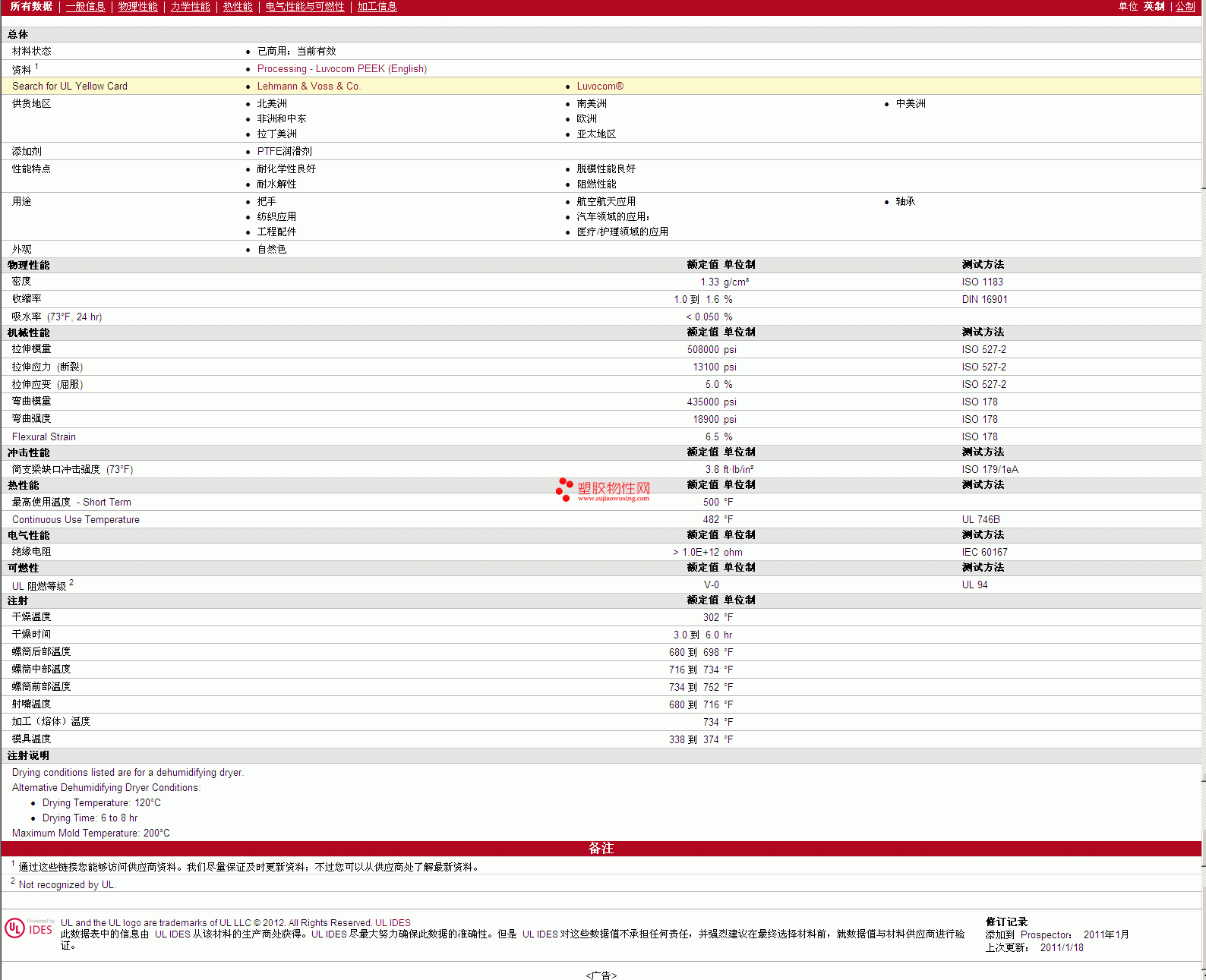Click the 模具温度 parameter
This screenshot has width=1206, height=980.
(31, 739)
